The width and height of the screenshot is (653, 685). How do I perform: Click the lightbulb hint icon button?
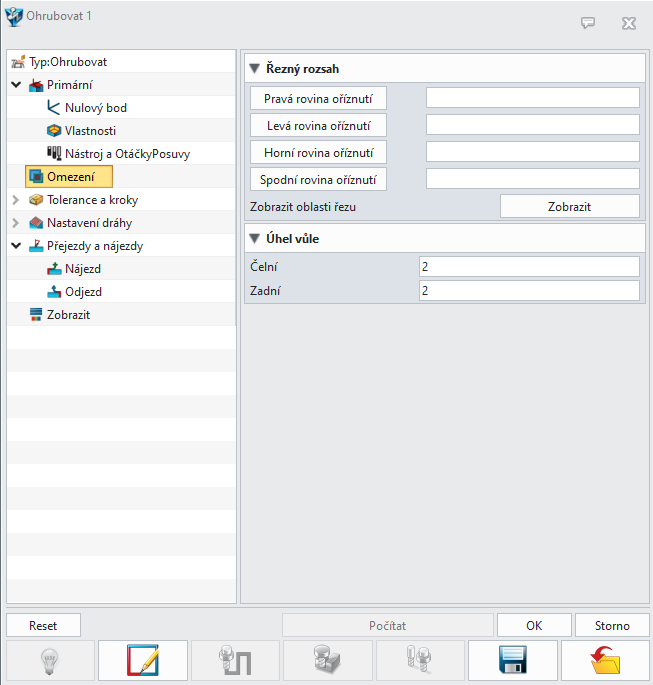click(50, 661)
